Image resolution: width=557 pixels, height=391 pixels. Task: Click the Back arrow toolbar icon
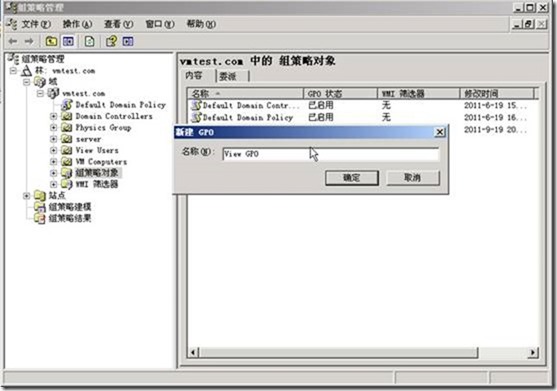(13, 42)
